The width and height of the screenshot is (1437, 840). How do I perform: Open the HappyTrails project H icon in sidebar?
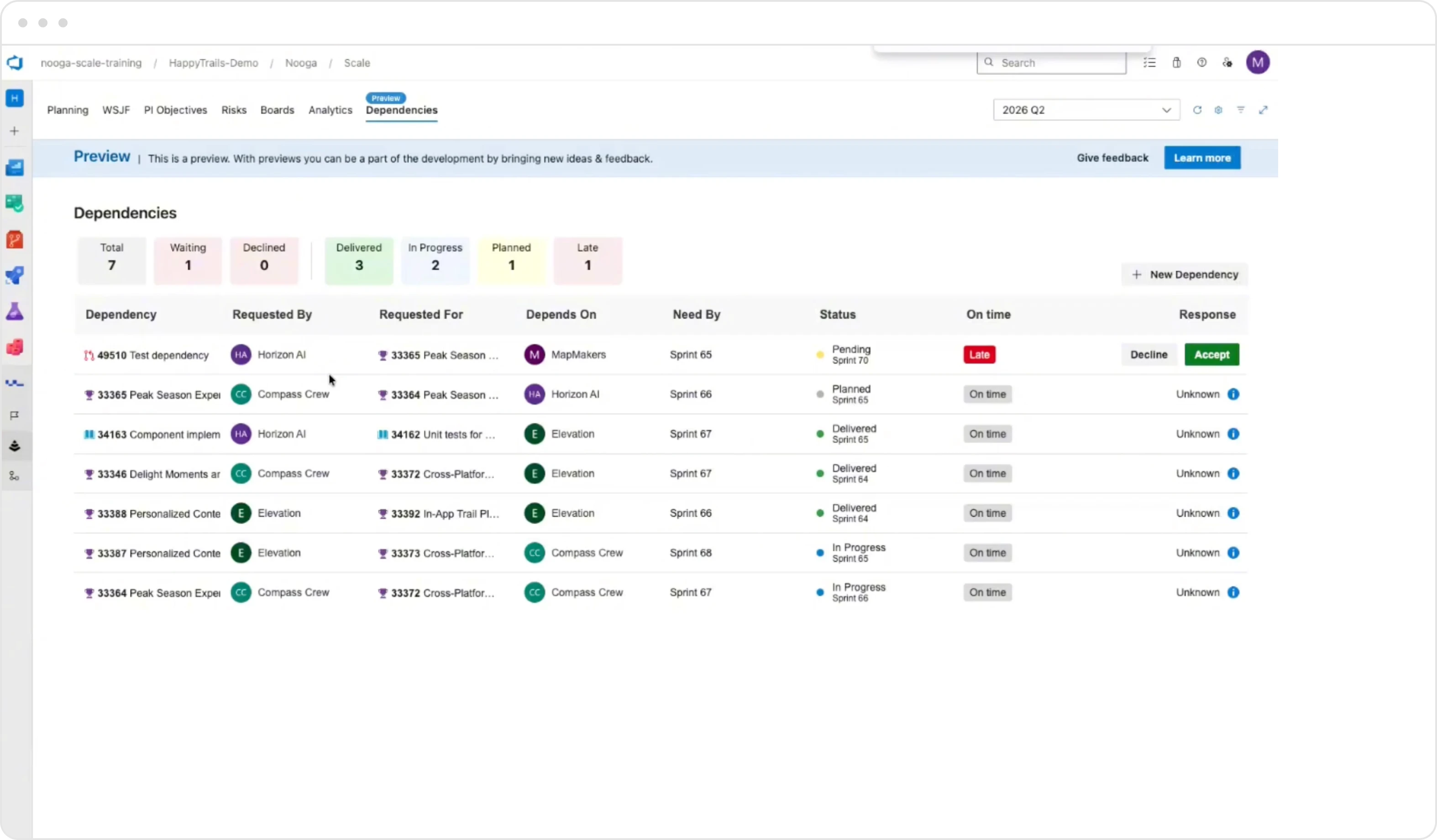pyautogui.click(x=14, y=98)
